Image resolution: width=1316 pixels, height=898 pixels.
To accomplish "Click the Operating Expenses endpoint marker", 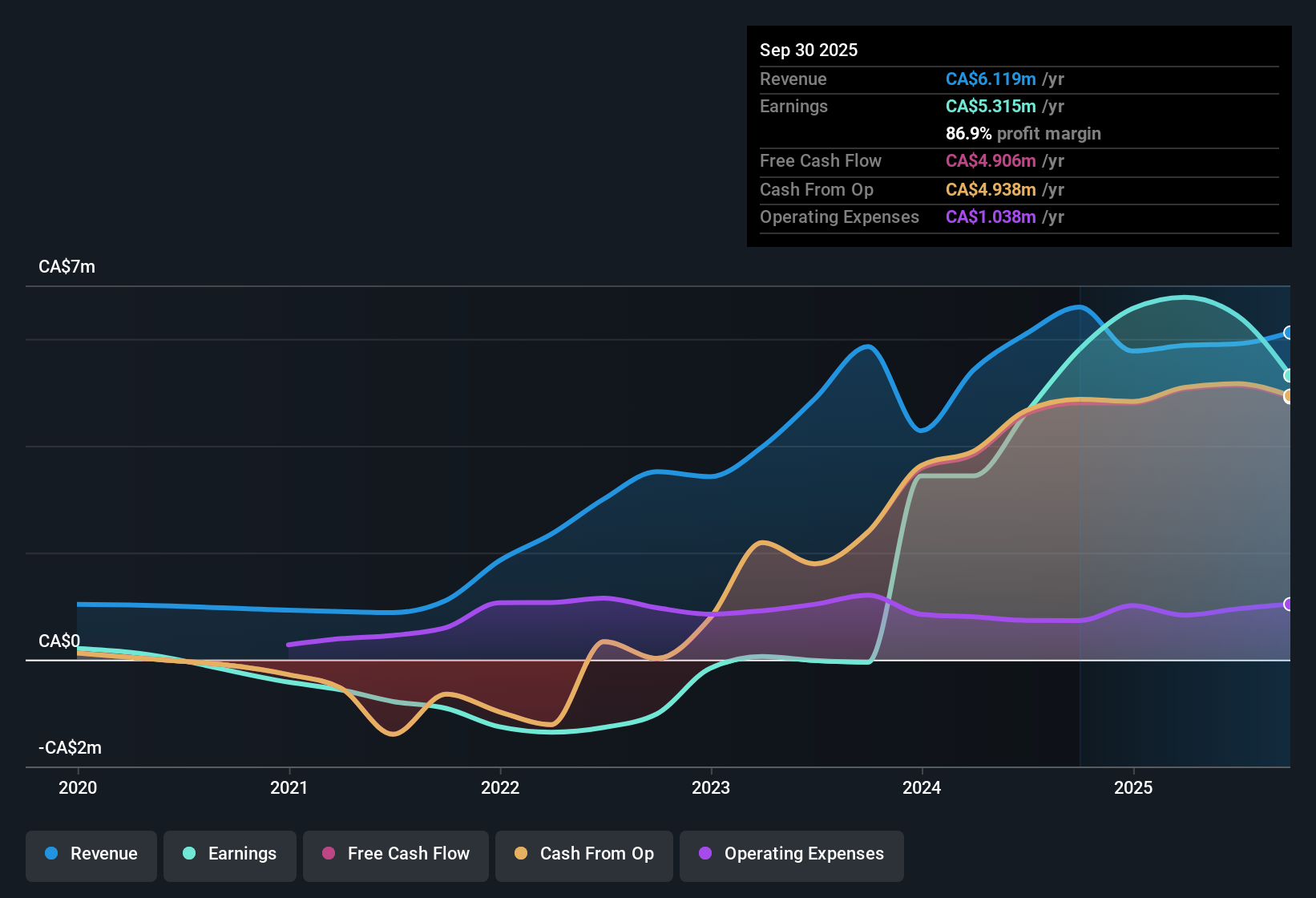I will pyautogui.click(x=1288, y=604).
